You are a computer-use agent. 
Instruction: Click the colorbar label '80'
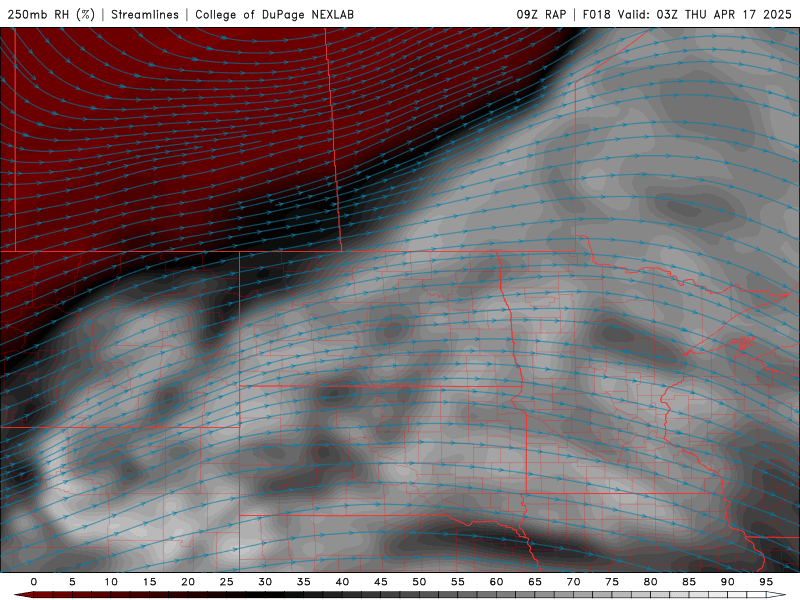click(651, 582)
